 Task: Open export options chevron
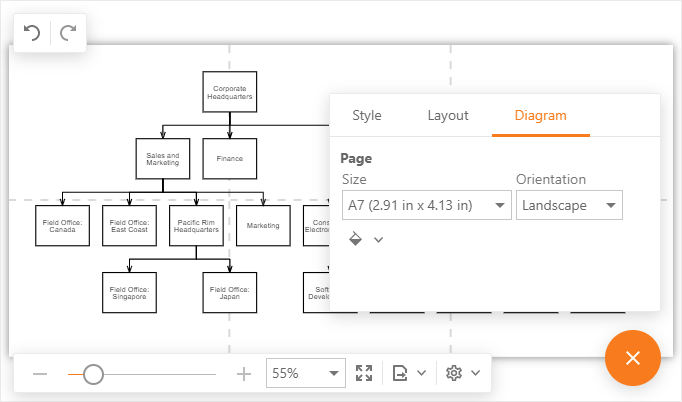pos(421,373)
